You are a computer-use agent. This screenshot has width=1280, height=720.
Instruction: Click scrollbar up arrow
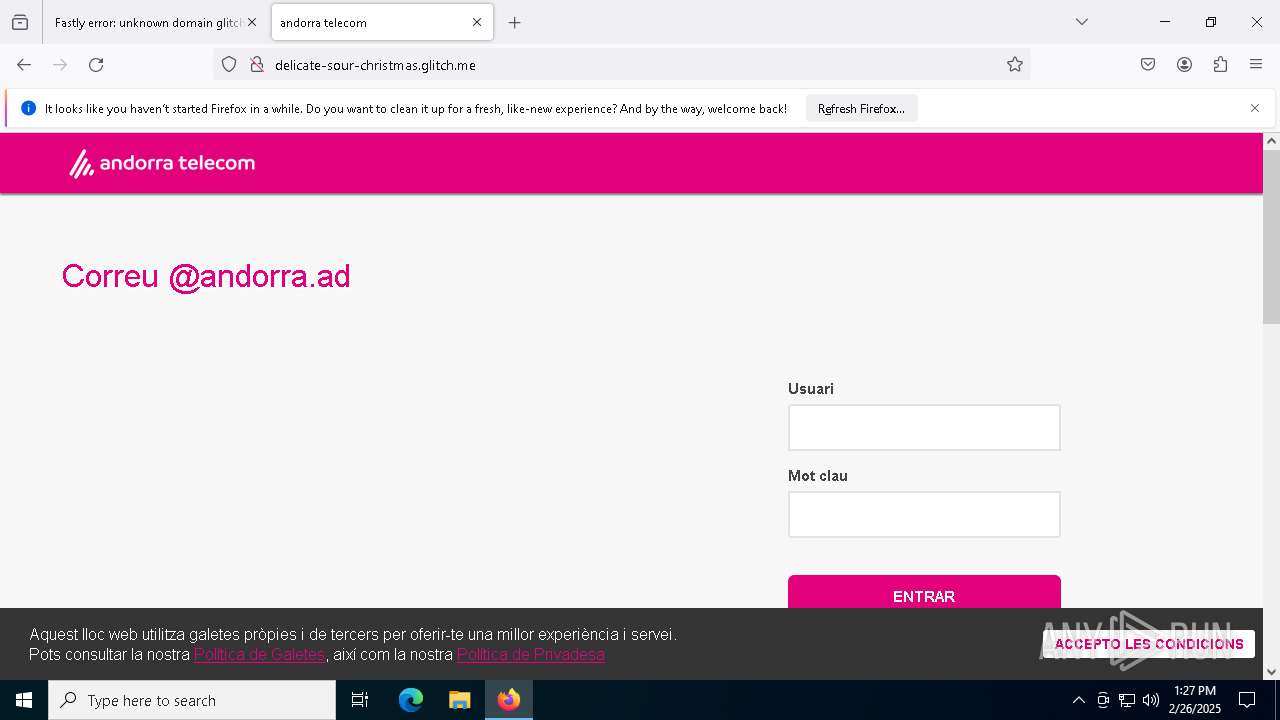(1271, 141)
